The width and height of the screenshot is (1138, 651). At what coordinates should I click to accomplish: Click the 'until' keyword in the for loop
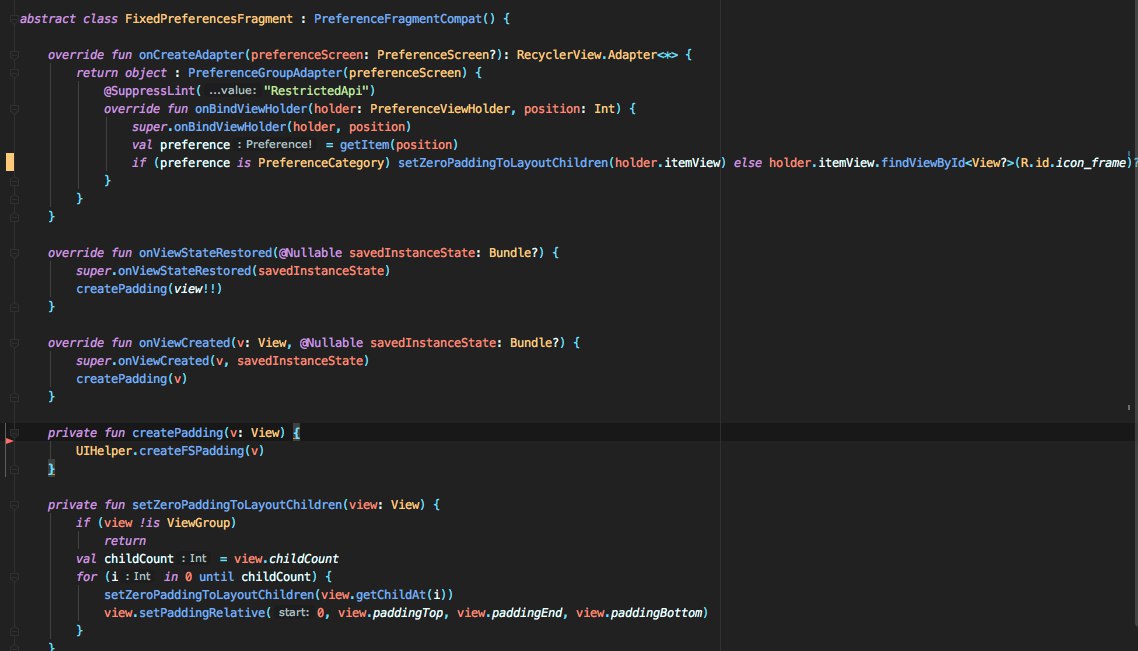click(x=216, y=577)
